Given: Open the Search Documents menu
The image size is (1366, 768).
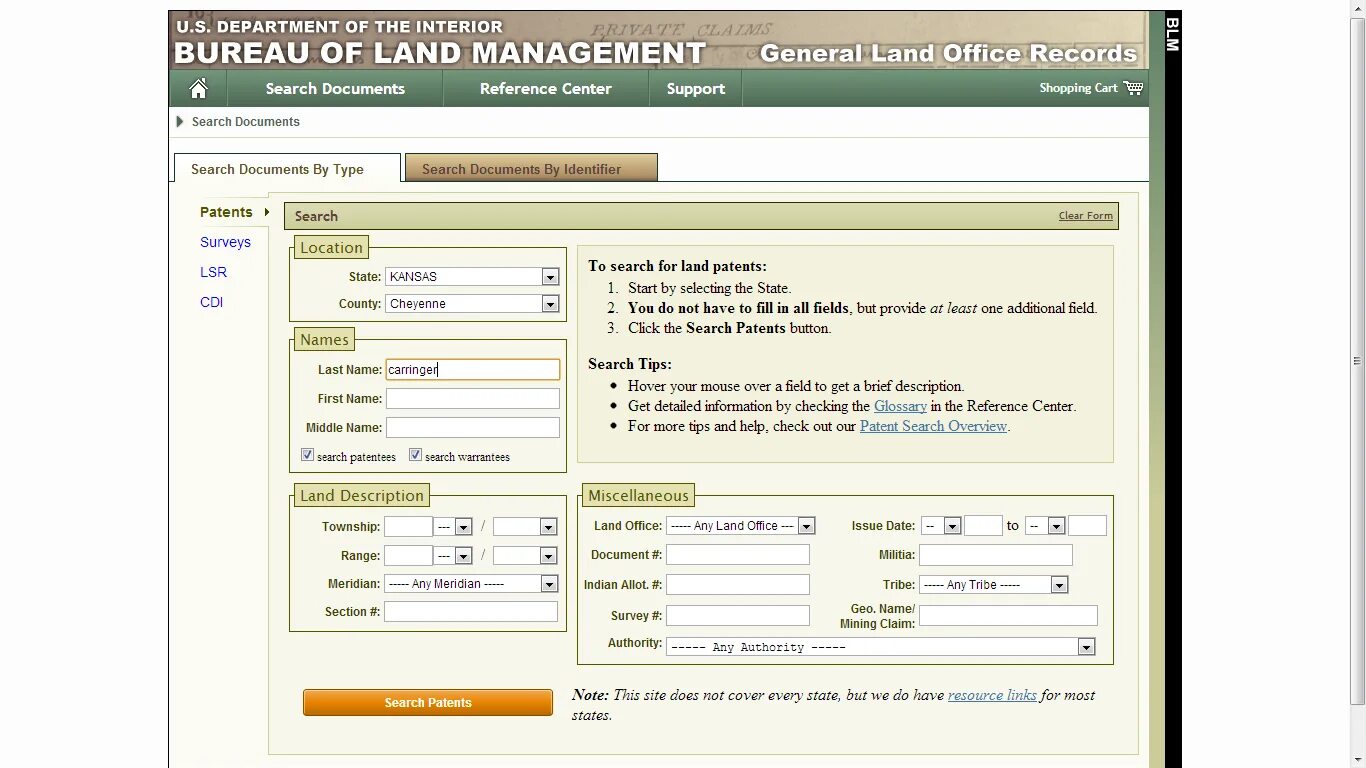Looking at the screenshot, I should 335,88.
